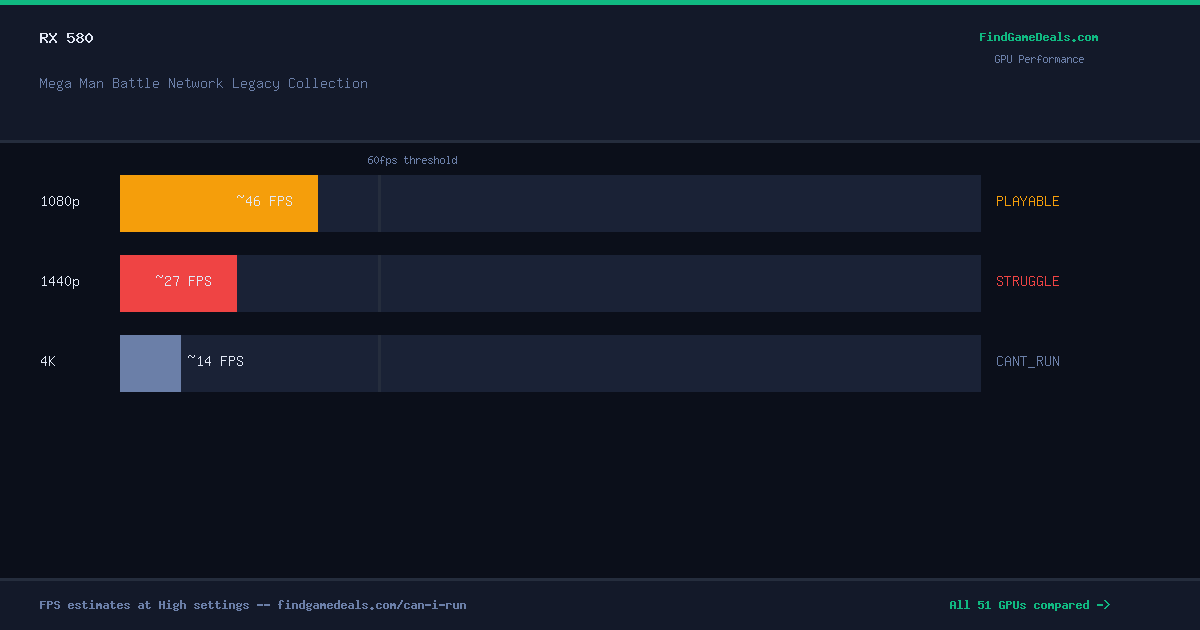Click the ~14 FPS value
Image resolution: width=1200 pixels, height=630 pixels.
click(215, 361)
